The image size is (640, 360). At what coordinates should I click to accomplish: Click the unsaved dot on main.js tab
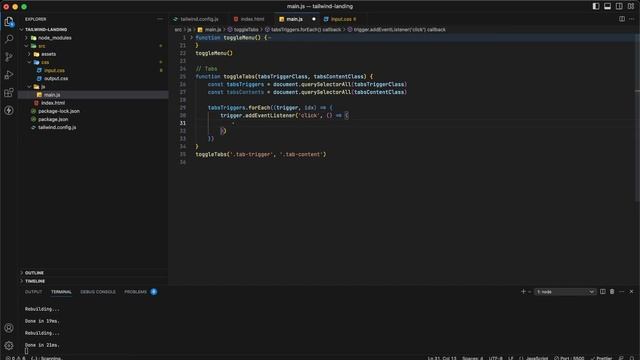[313, 19]
